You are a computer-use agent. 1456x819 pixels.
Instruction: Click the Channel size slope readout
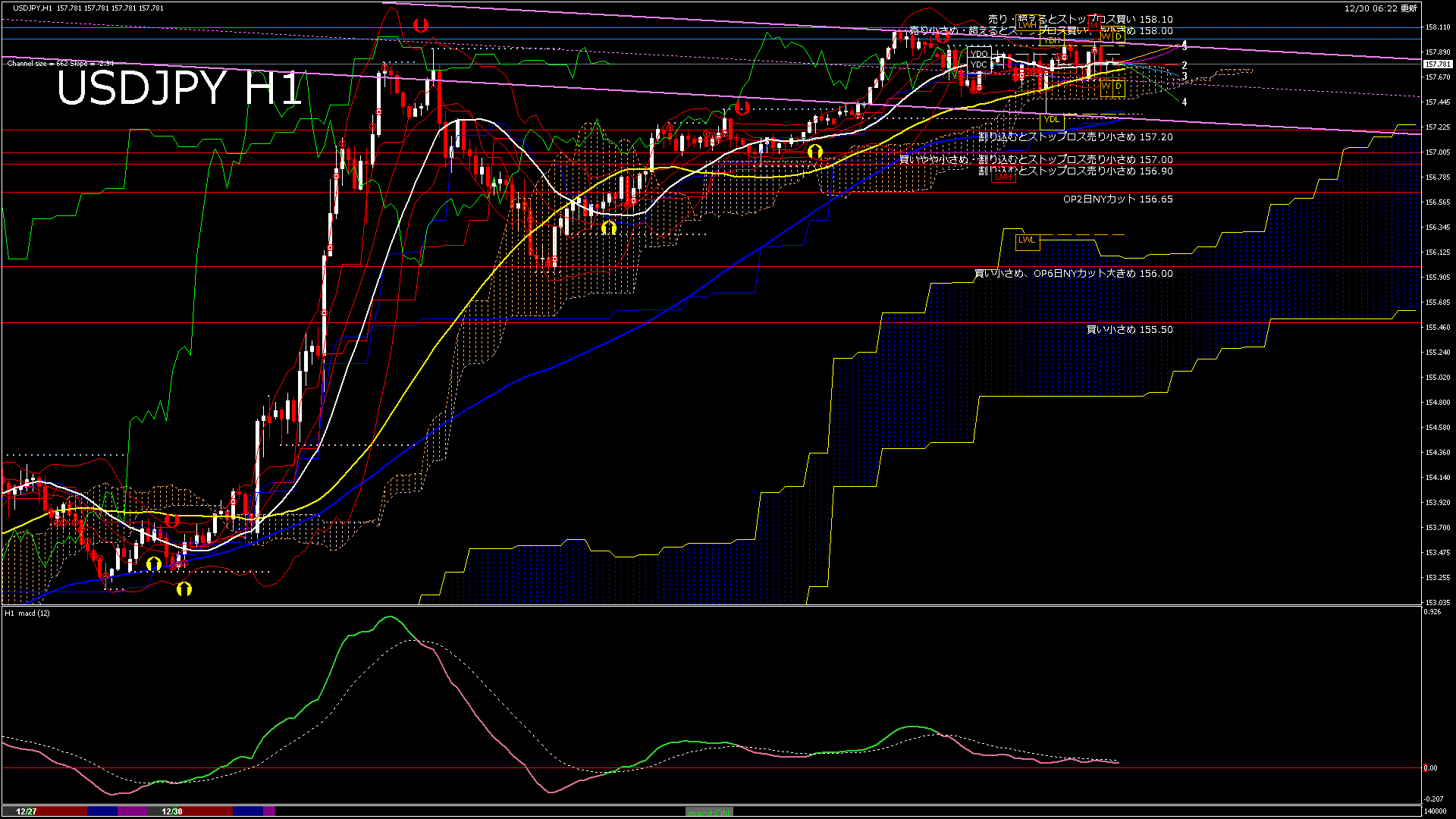(x=60, y=64)
